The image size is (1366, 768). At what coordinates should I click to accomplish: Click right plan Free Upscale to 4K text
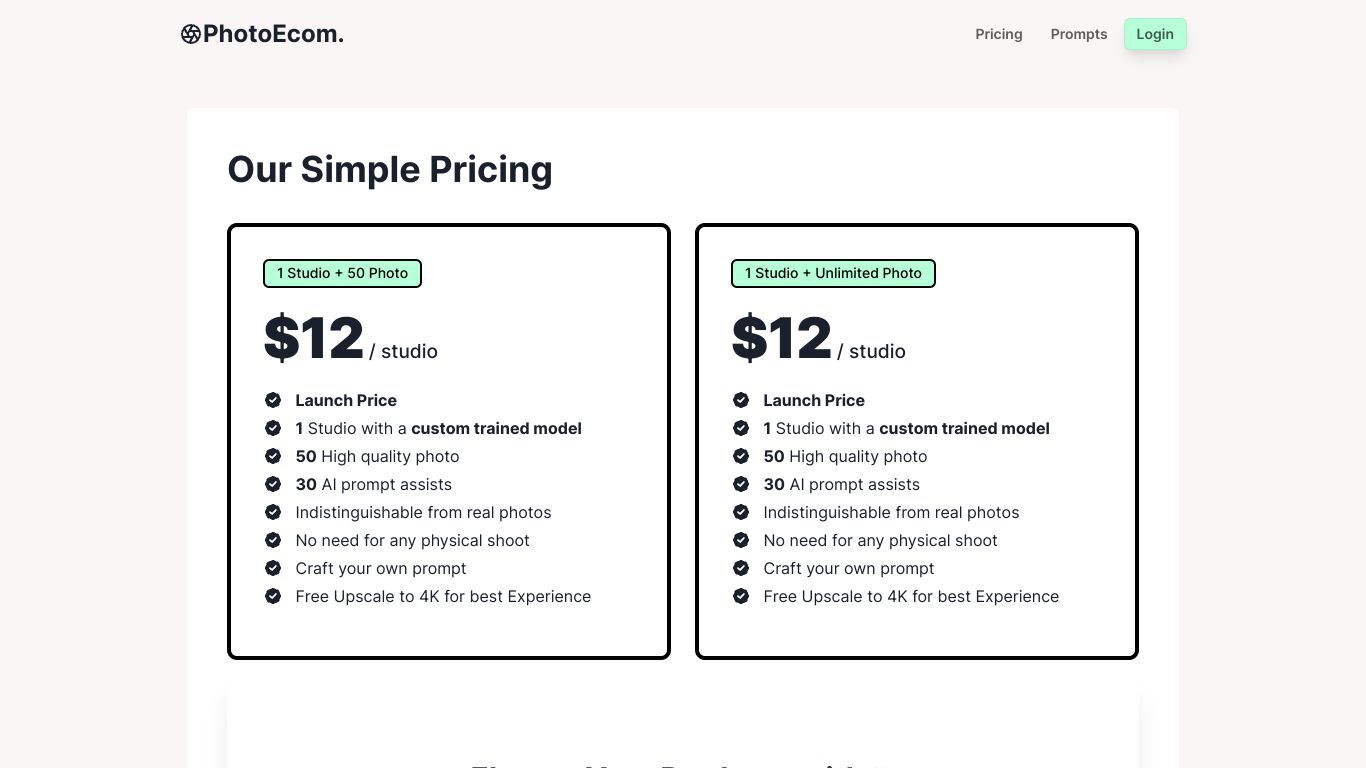point(911,596)
